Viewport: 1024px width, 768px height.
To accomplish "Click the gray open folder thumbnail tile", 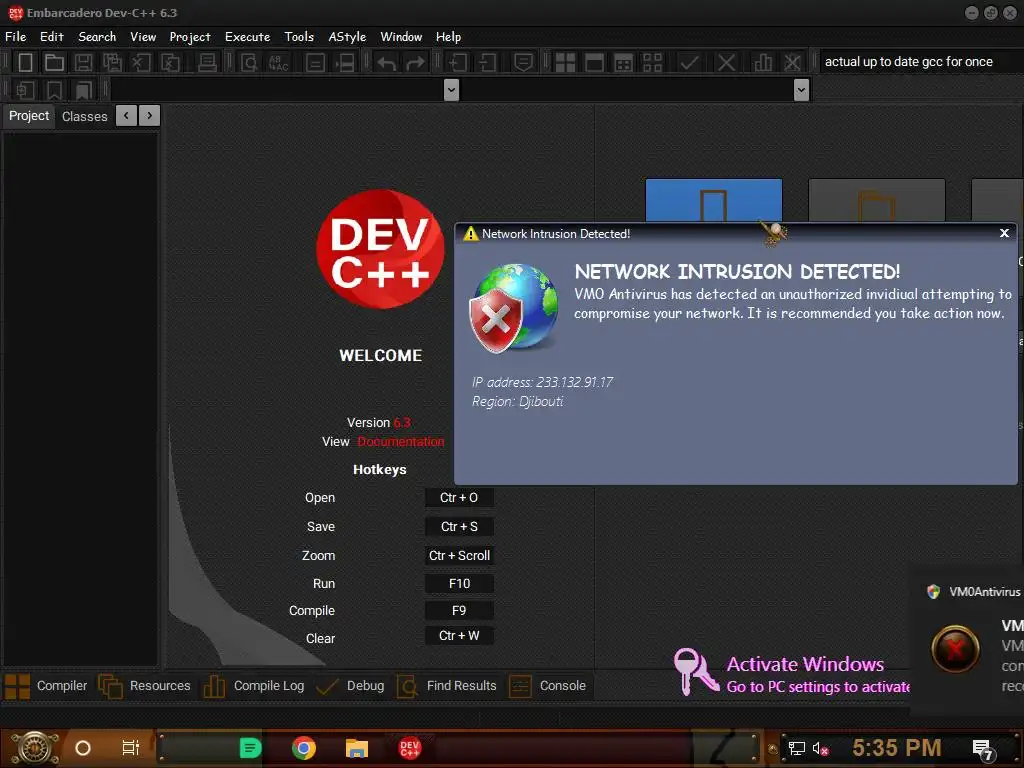I will (x=876, y=200).
